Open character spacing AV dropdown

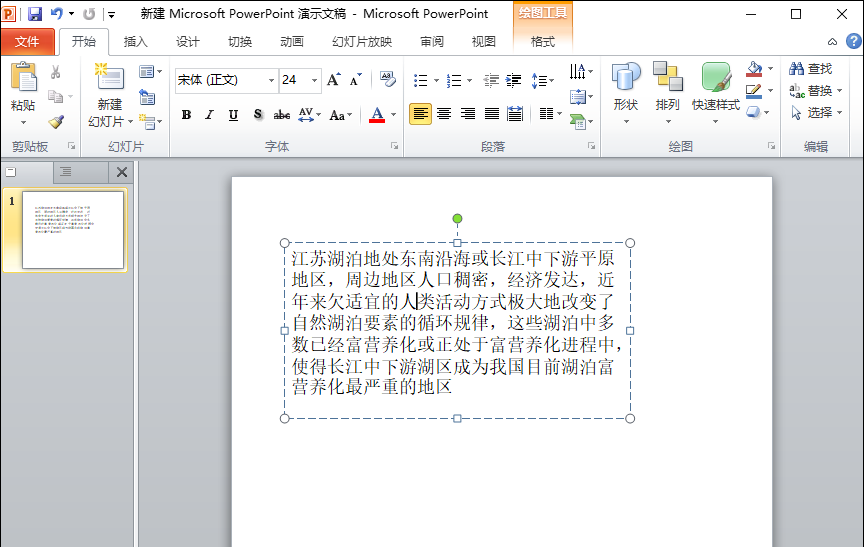[x=309, y=115]
